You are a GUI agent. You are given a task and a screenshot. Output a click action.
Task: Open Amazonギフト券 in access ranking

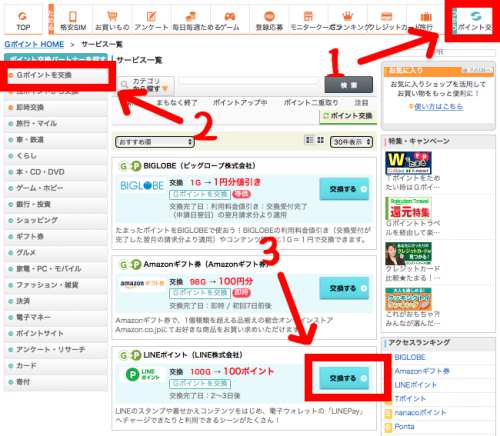[x=422, y=371]
